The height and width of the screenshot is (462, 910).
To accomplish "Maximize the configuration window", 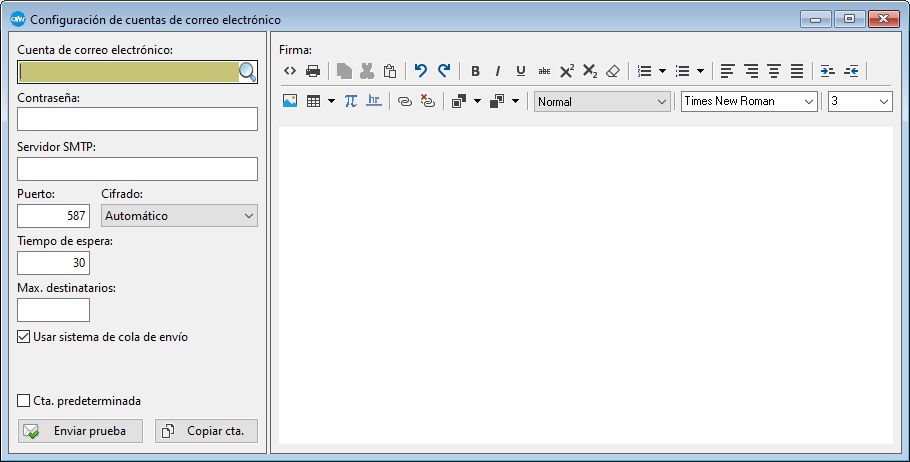I will tap(850, 19).
